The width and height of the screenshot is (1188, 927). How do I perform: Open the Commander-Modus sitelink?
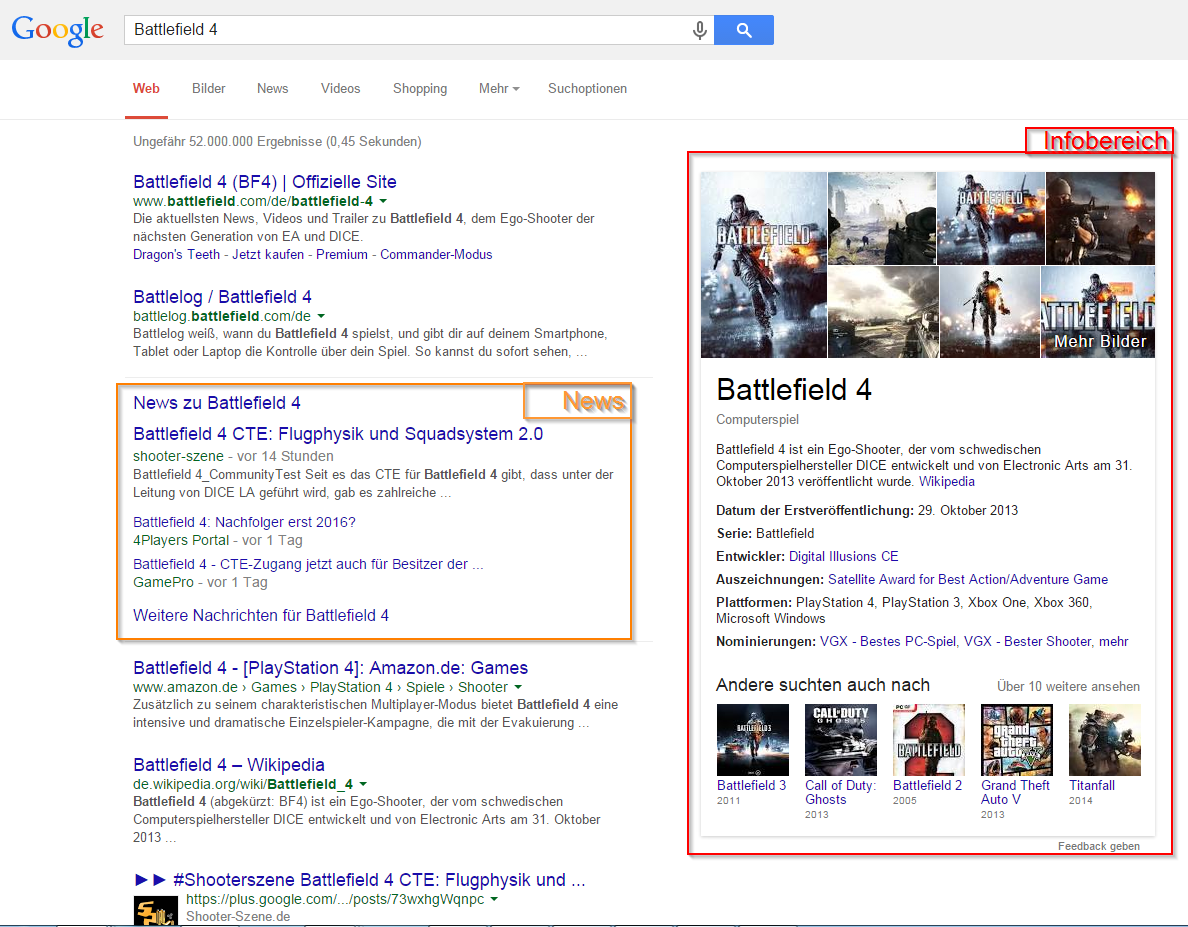point(436,254)
